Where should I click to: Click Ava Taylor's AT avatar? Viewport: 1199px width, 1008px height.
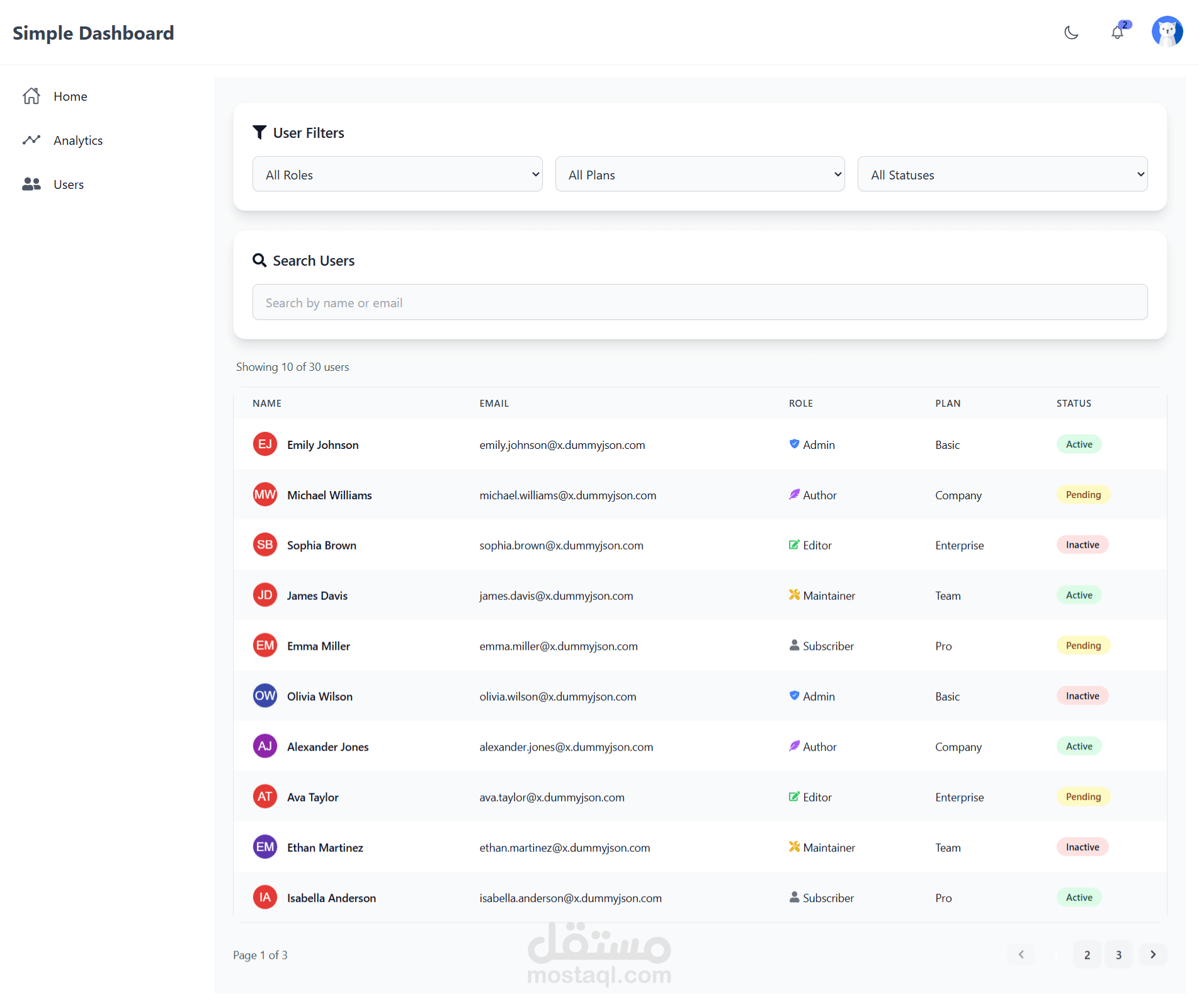tap(265, 796)
